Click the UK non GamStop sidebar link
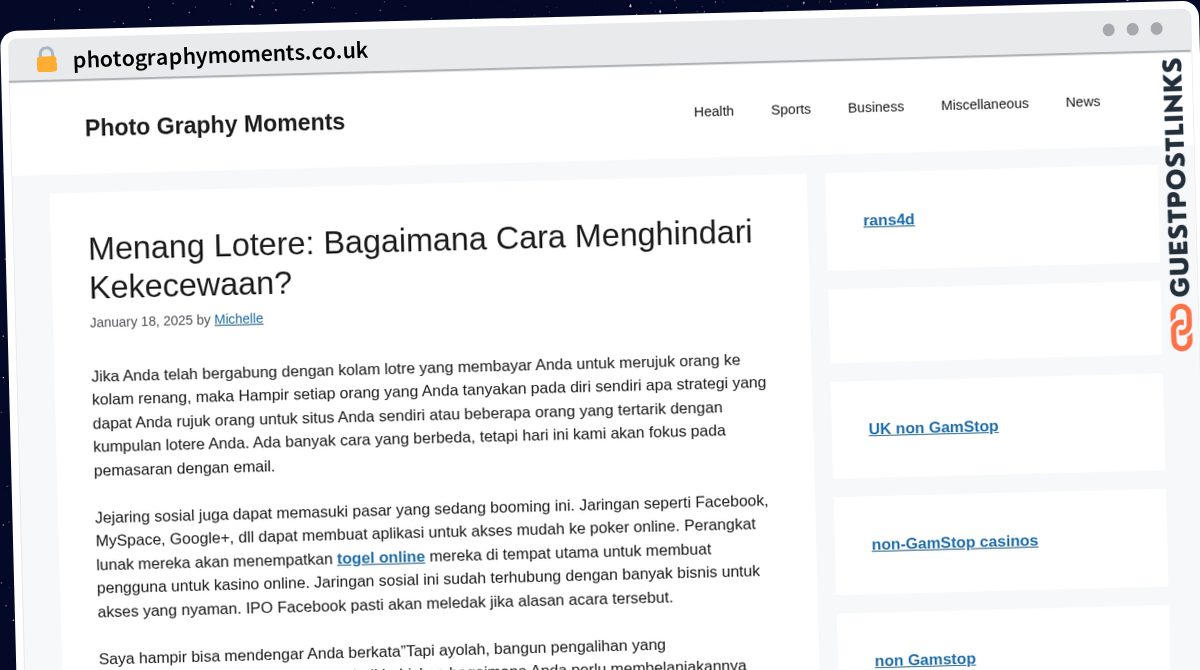The width and height of the screenshot is (1200, 670). [x=933, y=428]
